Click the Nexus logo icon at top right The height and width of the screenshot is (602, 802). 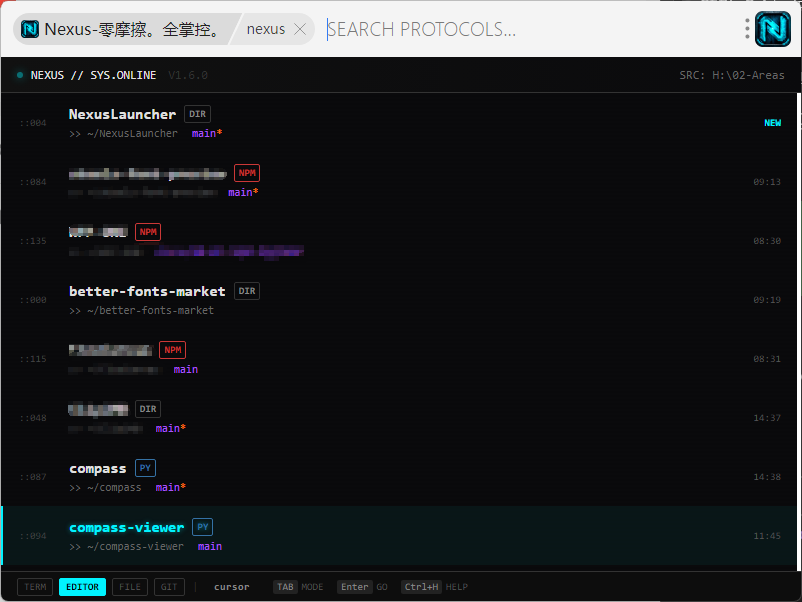tap(772, 29)
